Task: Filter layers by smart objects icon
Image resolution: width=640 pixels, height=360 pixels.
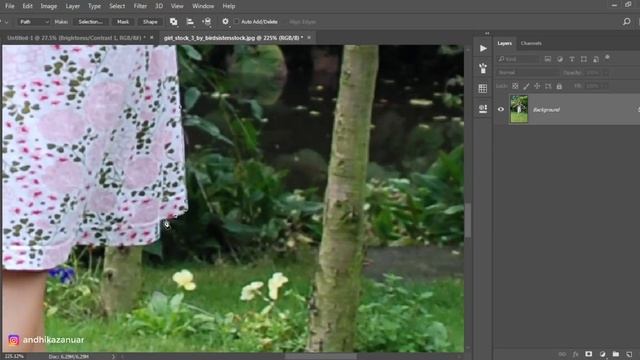Action: coord(596,59)
